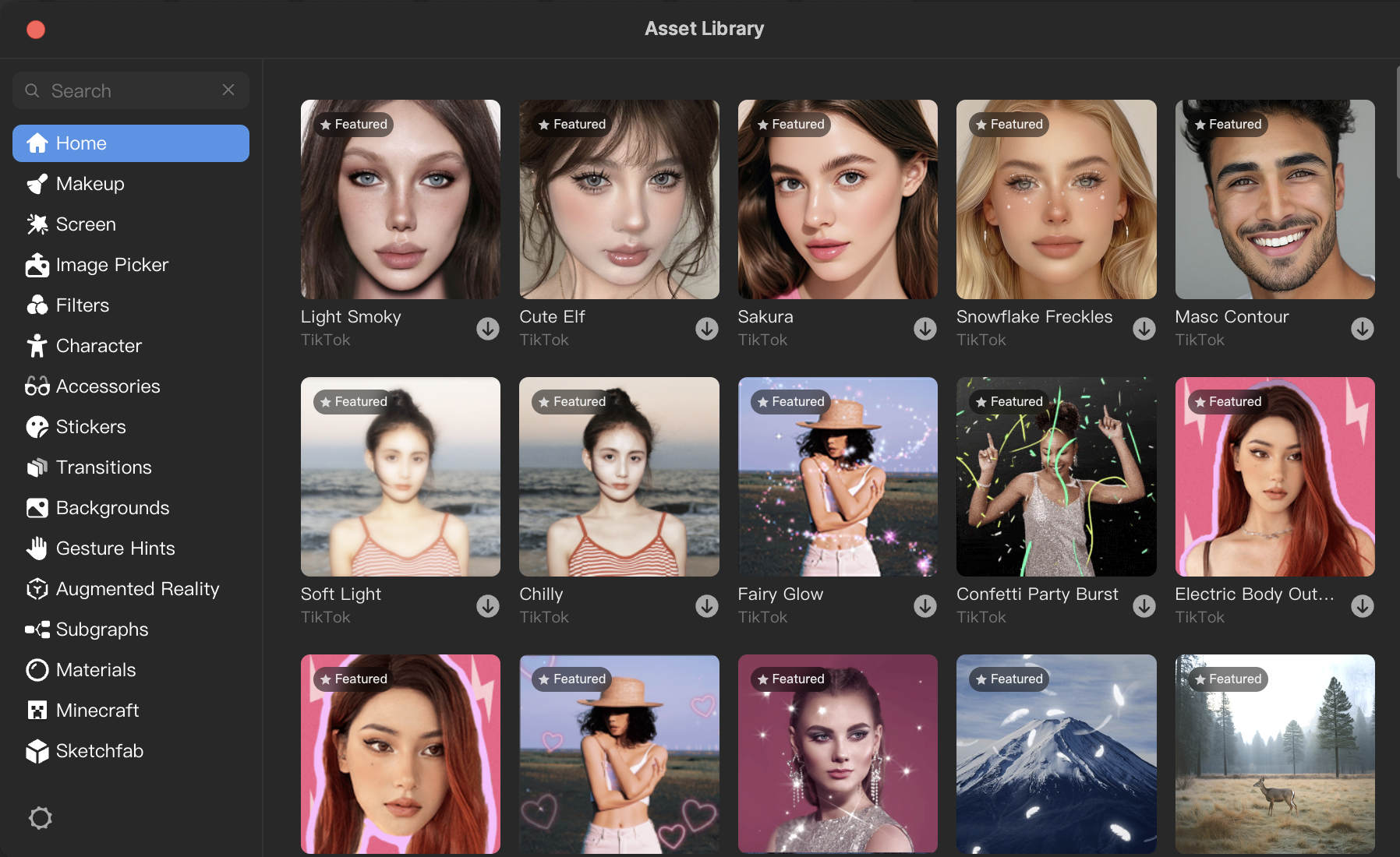Click the magnifier search icon
The image size is (1400, 857).
click(32, 90)
